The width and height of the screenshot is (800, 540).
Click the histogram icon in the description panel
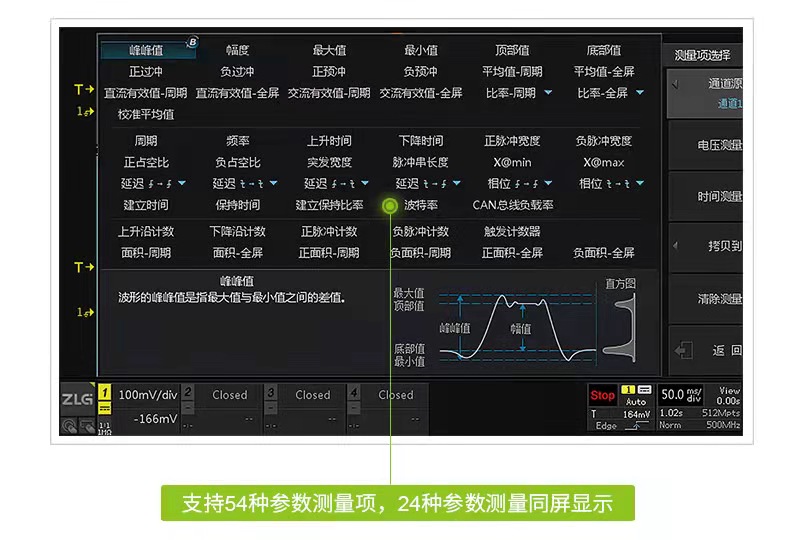620,327
